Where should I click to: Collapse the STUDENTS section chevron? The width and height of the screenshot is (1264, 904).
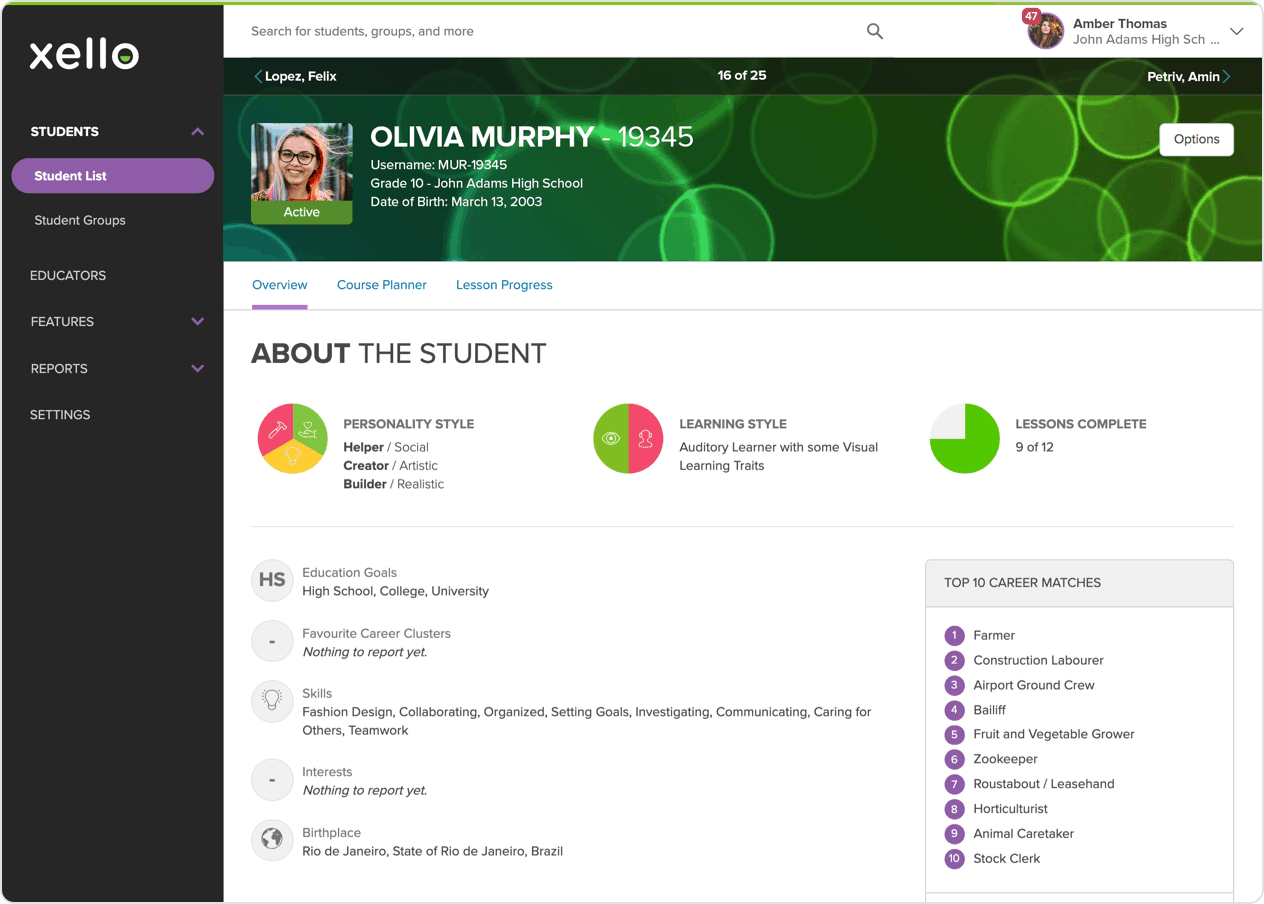tap(197, 131)
